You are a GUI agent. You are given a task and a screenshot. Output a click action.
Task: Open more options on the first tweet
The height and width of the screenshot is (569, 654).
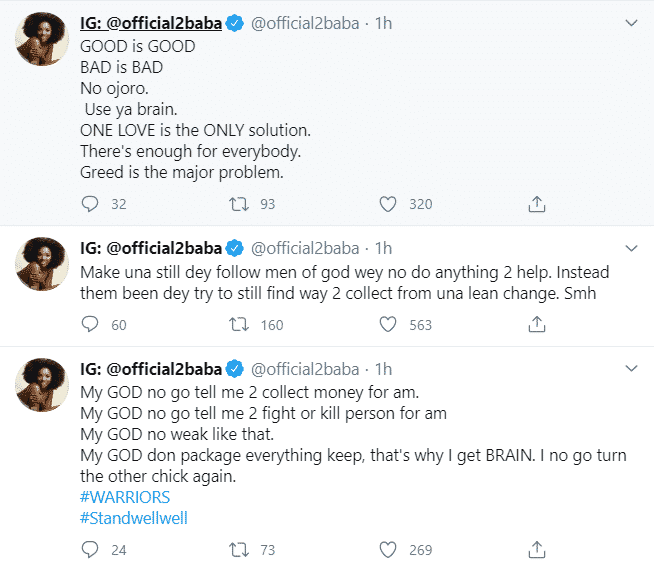click(x=631, y=22)
